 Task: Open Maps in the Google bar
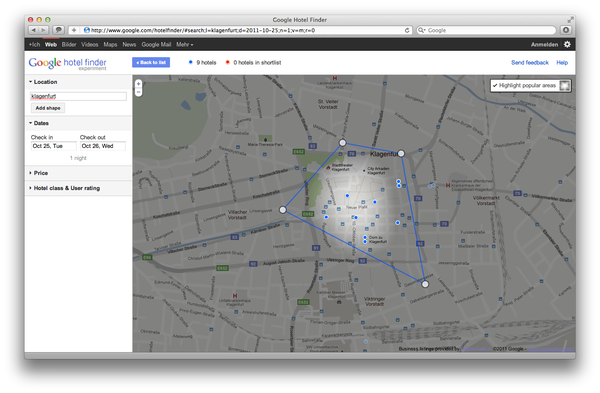pos(110,44)
